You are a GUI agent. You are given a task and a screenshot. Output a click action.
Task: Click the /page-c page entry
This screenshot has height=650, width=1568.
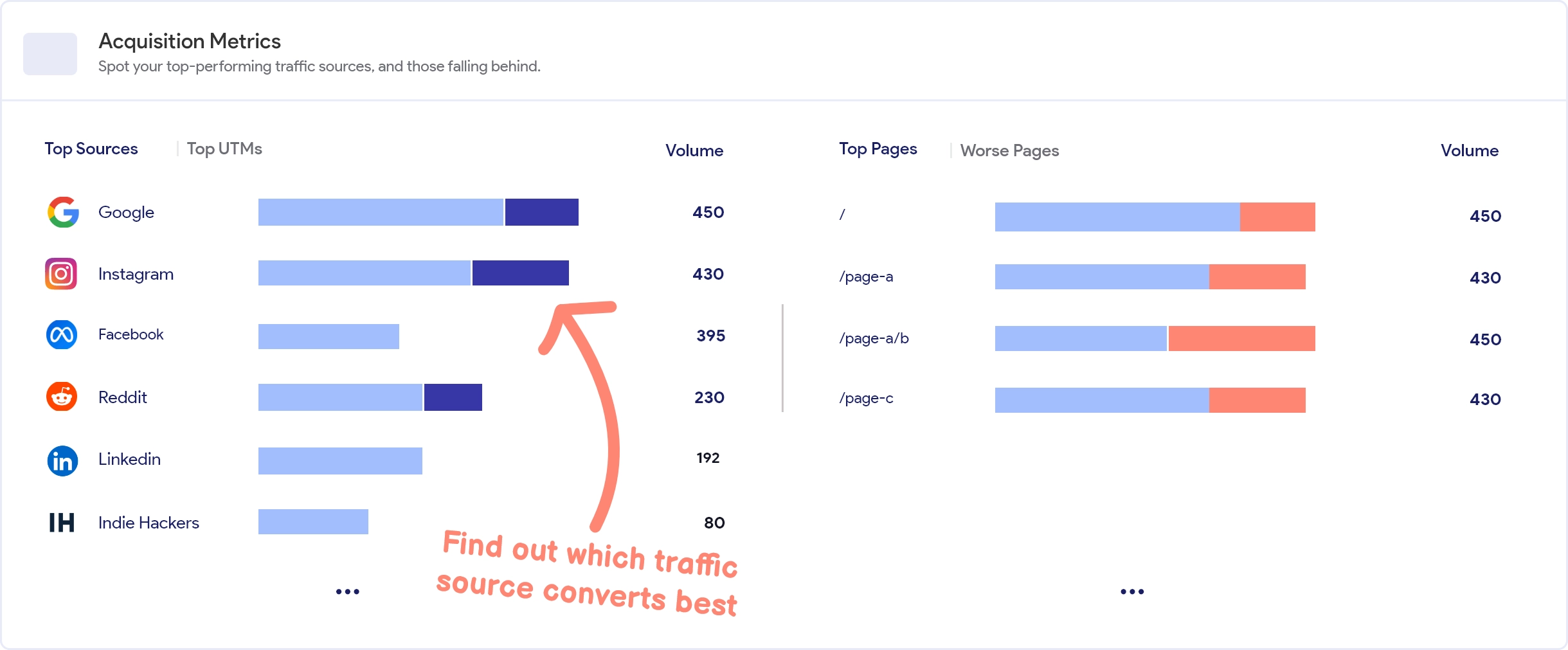click(867, 398)
